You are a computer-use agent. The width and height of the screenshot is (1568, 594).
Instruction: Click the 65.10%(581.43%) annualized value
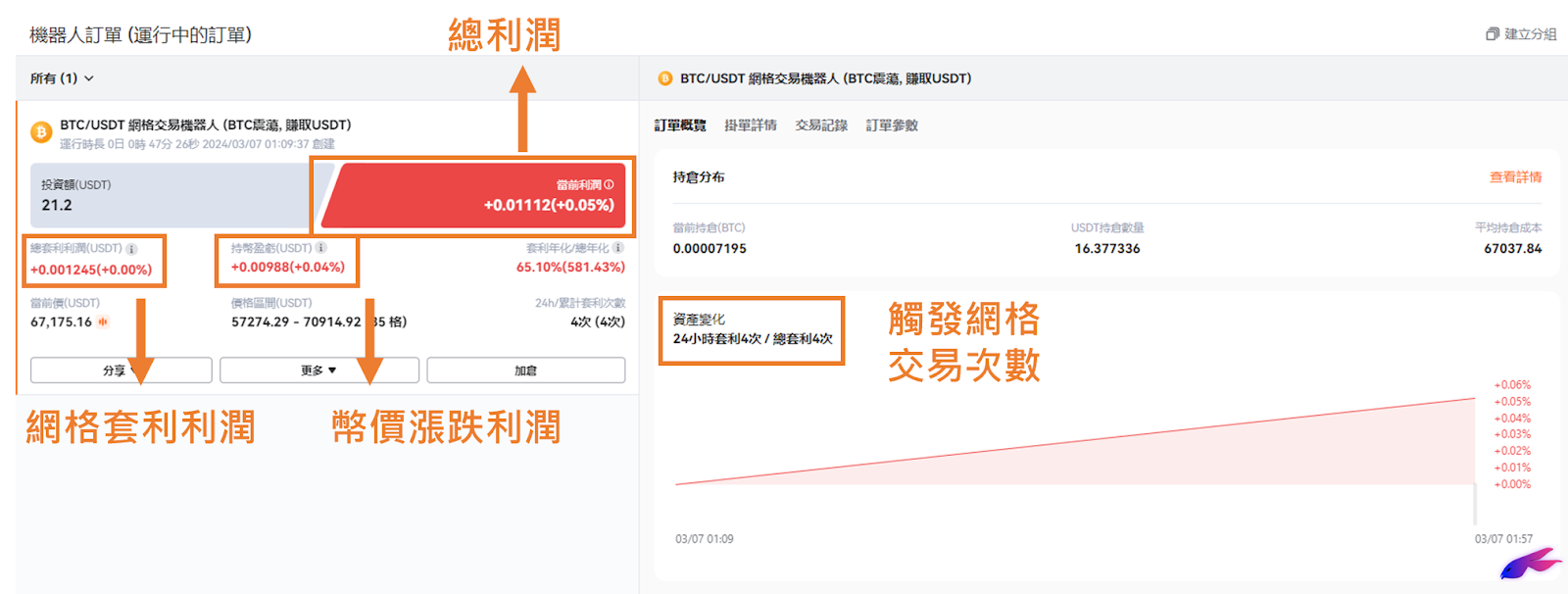tap(570, 268)
